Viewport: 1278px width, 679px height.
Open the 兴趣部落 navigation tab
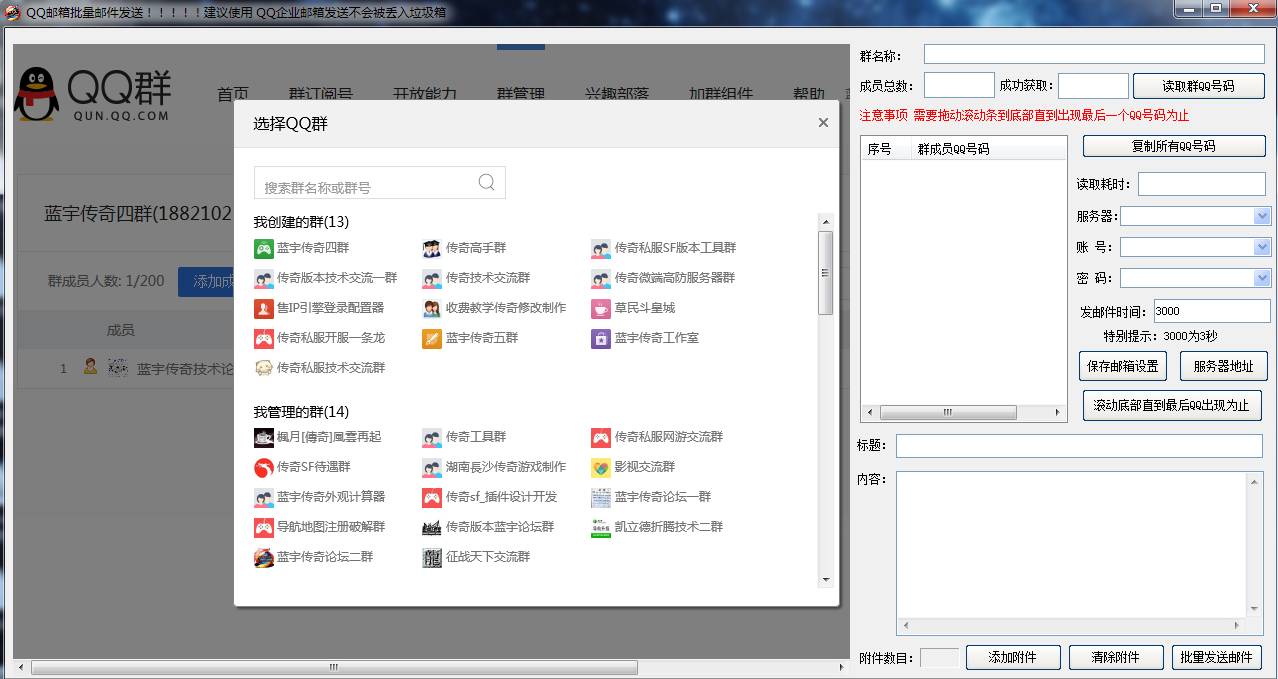(617, 94)
